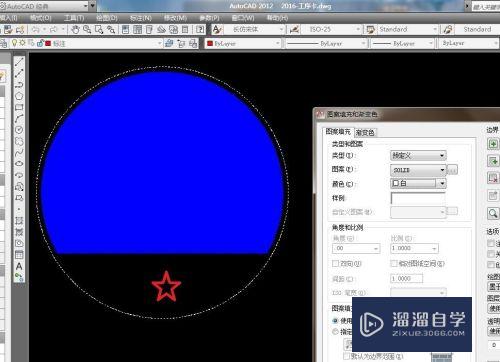The height and width of the screenshot is (362, 500).
Task: Open the ISO-25 dimension style dropdown
Action: 331,30
